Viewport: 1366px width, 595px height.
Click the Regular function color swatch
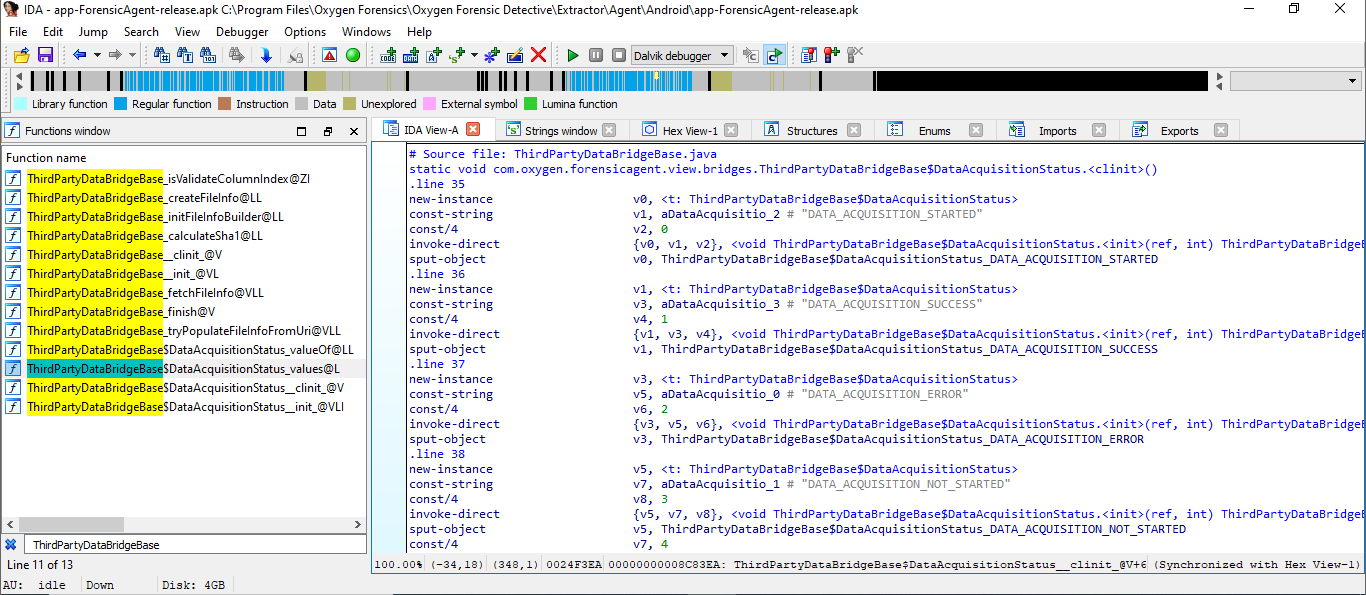(x=121, y=104)
